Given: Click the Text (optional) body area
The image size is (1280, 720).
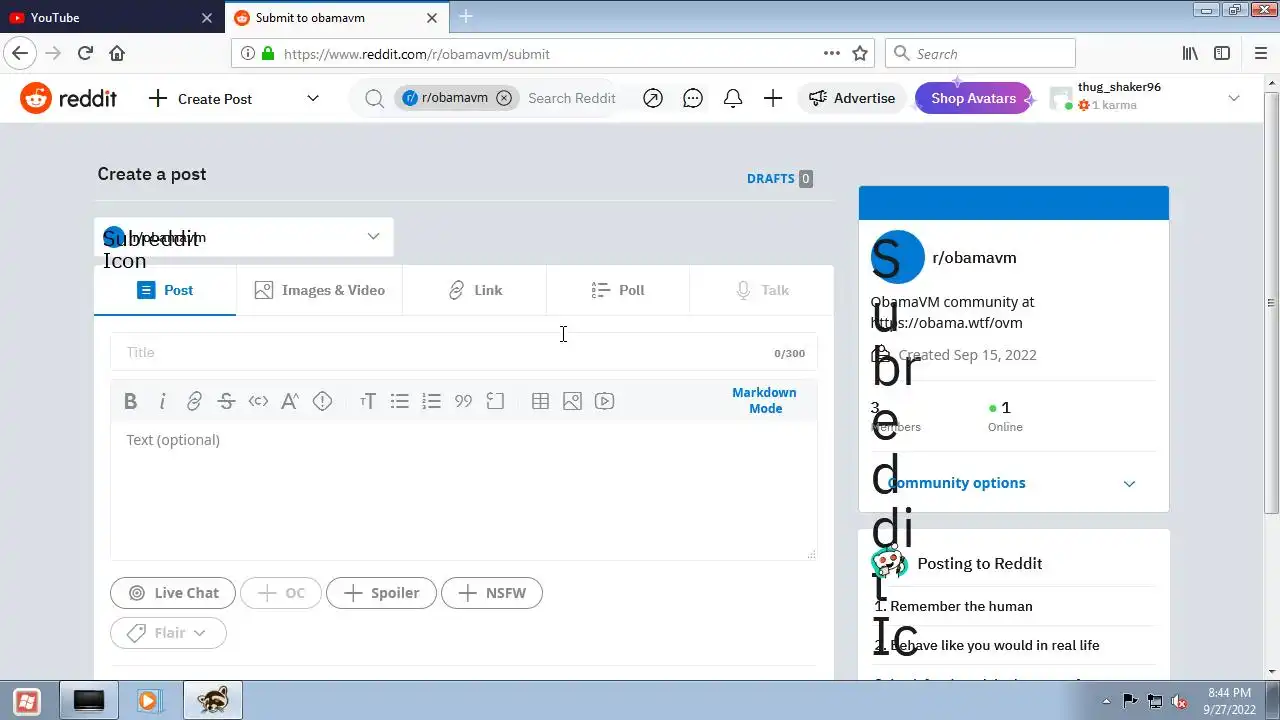Looking at the screenshot, I should (x=463, y=490).
